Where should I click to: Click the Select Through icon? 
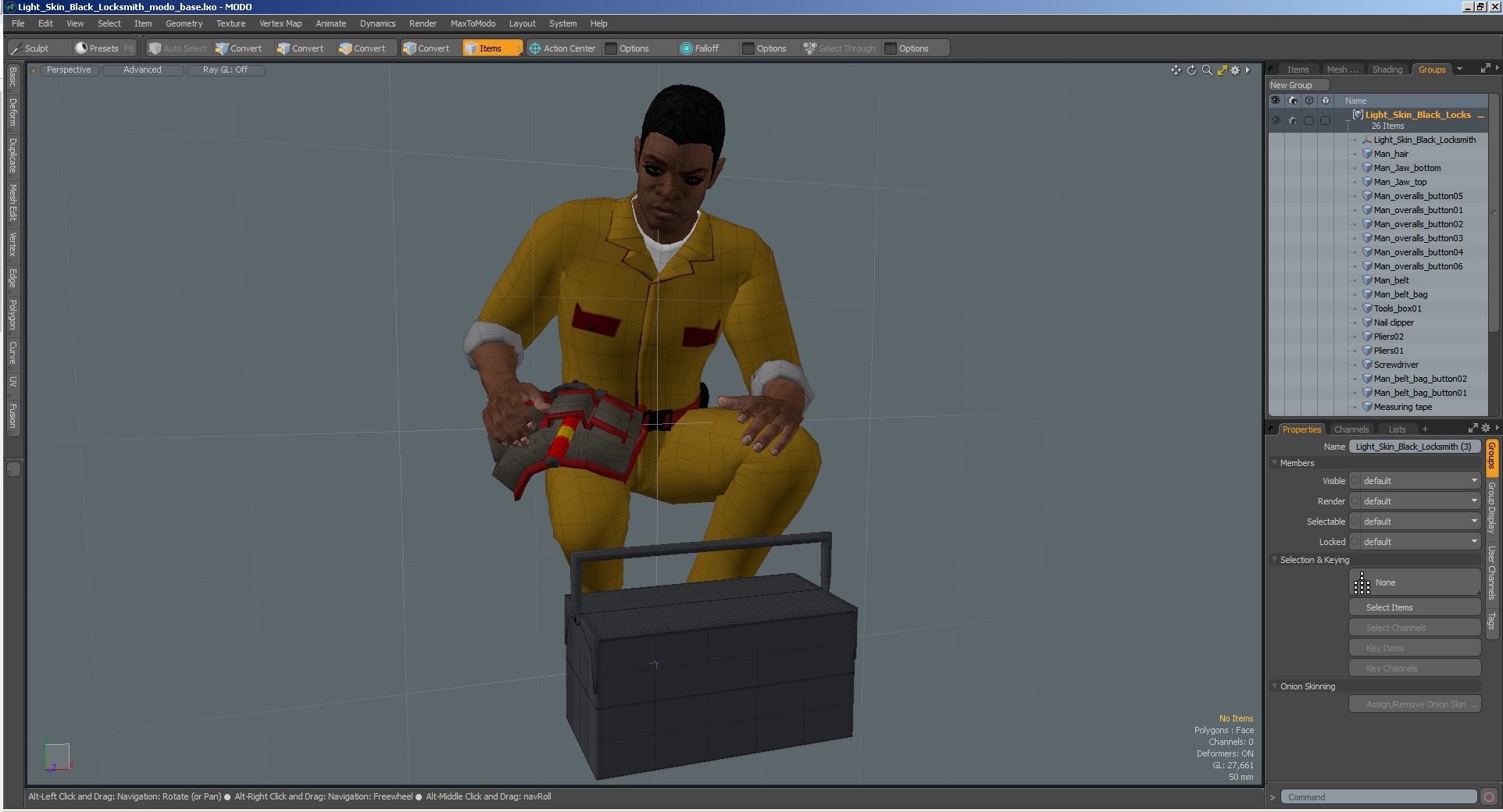pyautogui.click(x=810, y=48)
